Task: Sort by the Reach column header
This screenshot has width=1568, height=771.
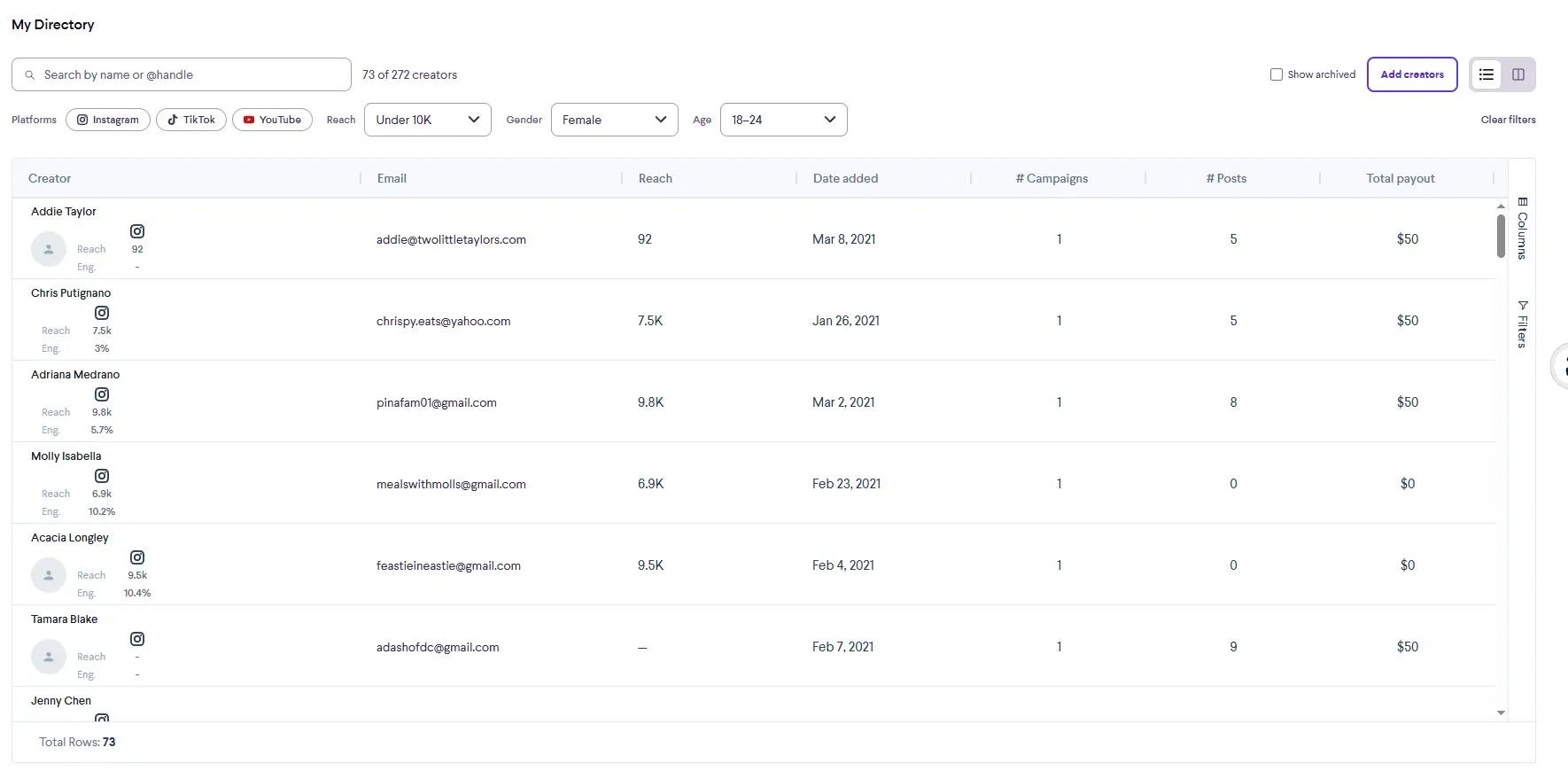Action: tap(656, 178)
